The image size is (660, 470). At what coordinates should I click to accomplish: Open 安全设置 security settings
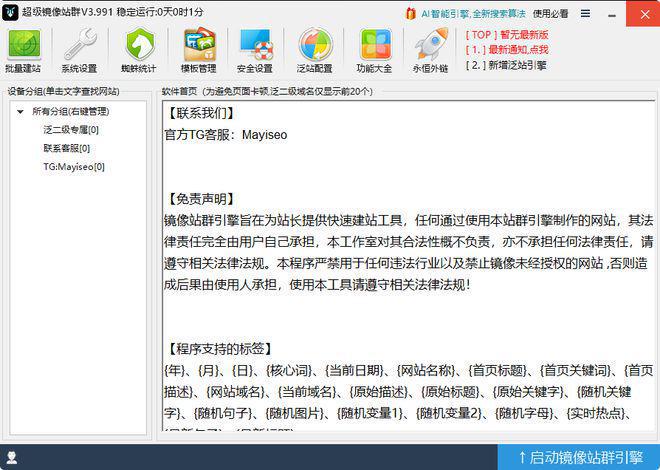255,50
